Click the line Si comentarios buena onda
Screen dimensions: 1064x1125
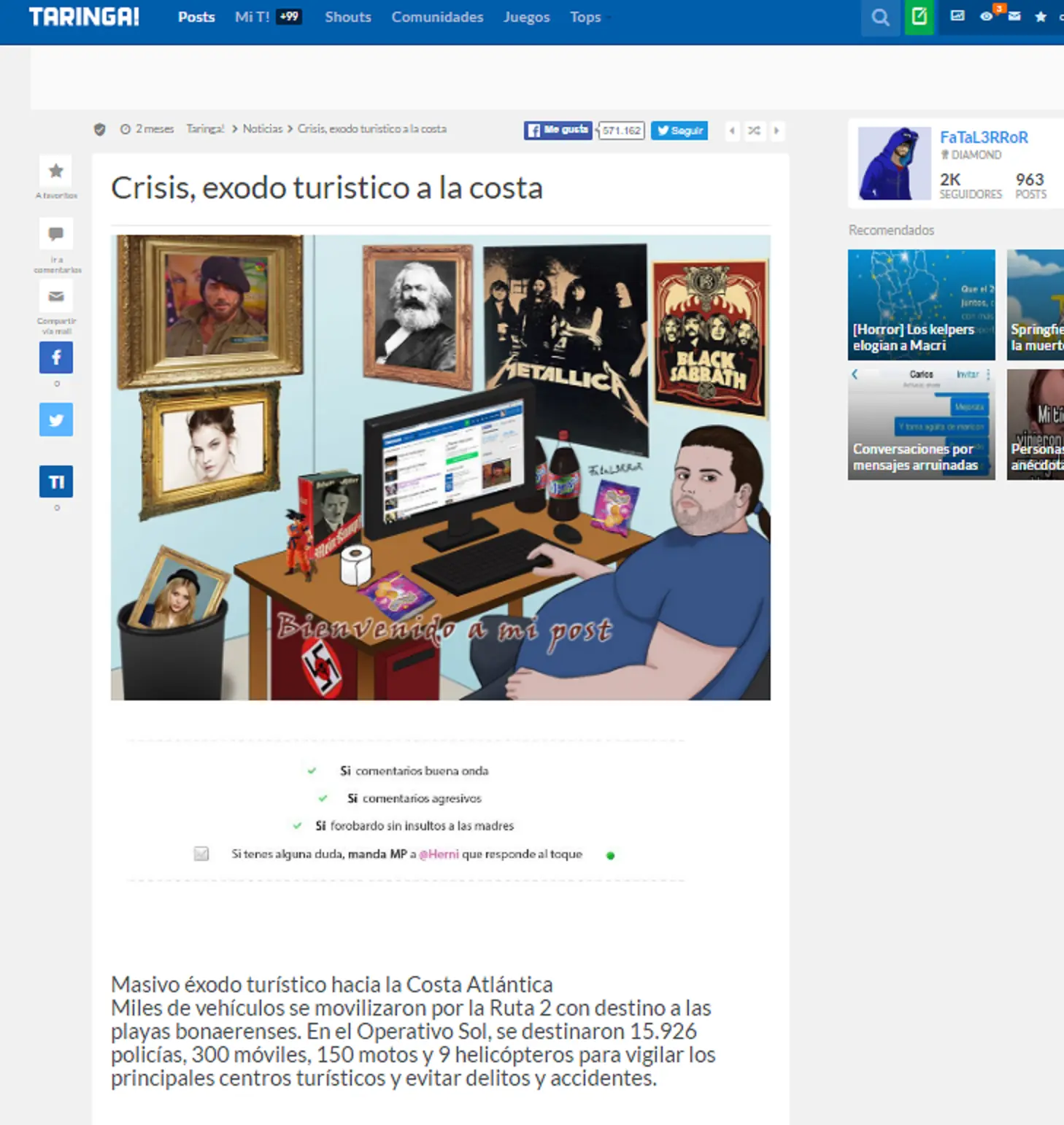tap(415, 770)
